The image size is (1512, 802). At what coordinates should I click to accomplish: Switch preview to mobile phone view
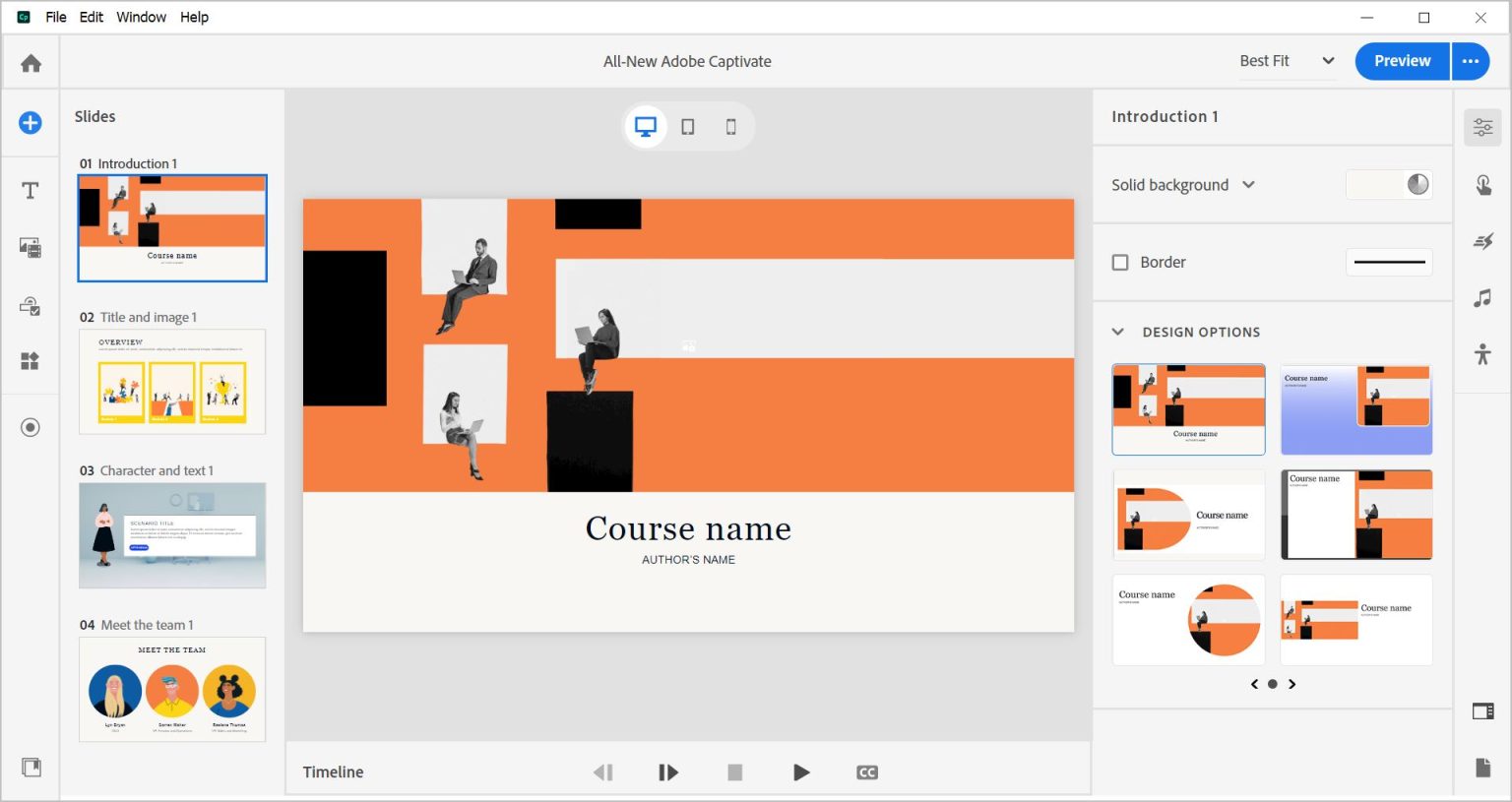tap(730, 126)
